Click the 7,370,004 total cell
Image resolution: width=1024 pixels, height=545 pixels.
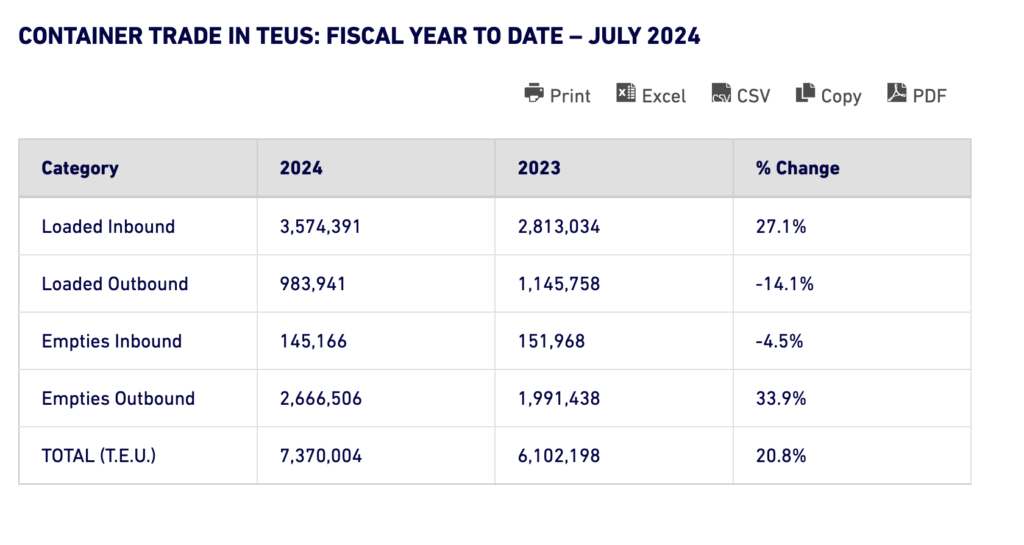pos(321,456)
